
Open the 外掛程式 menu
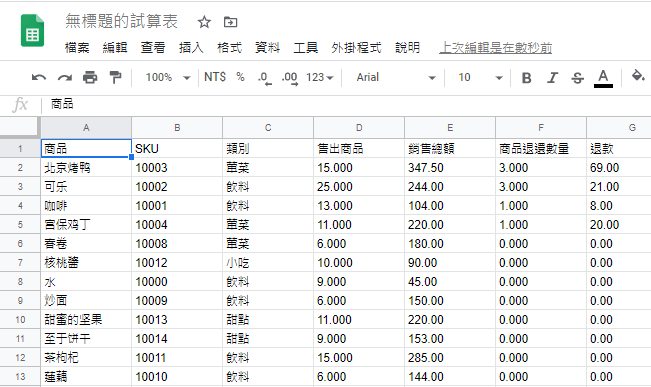point(356,48)
